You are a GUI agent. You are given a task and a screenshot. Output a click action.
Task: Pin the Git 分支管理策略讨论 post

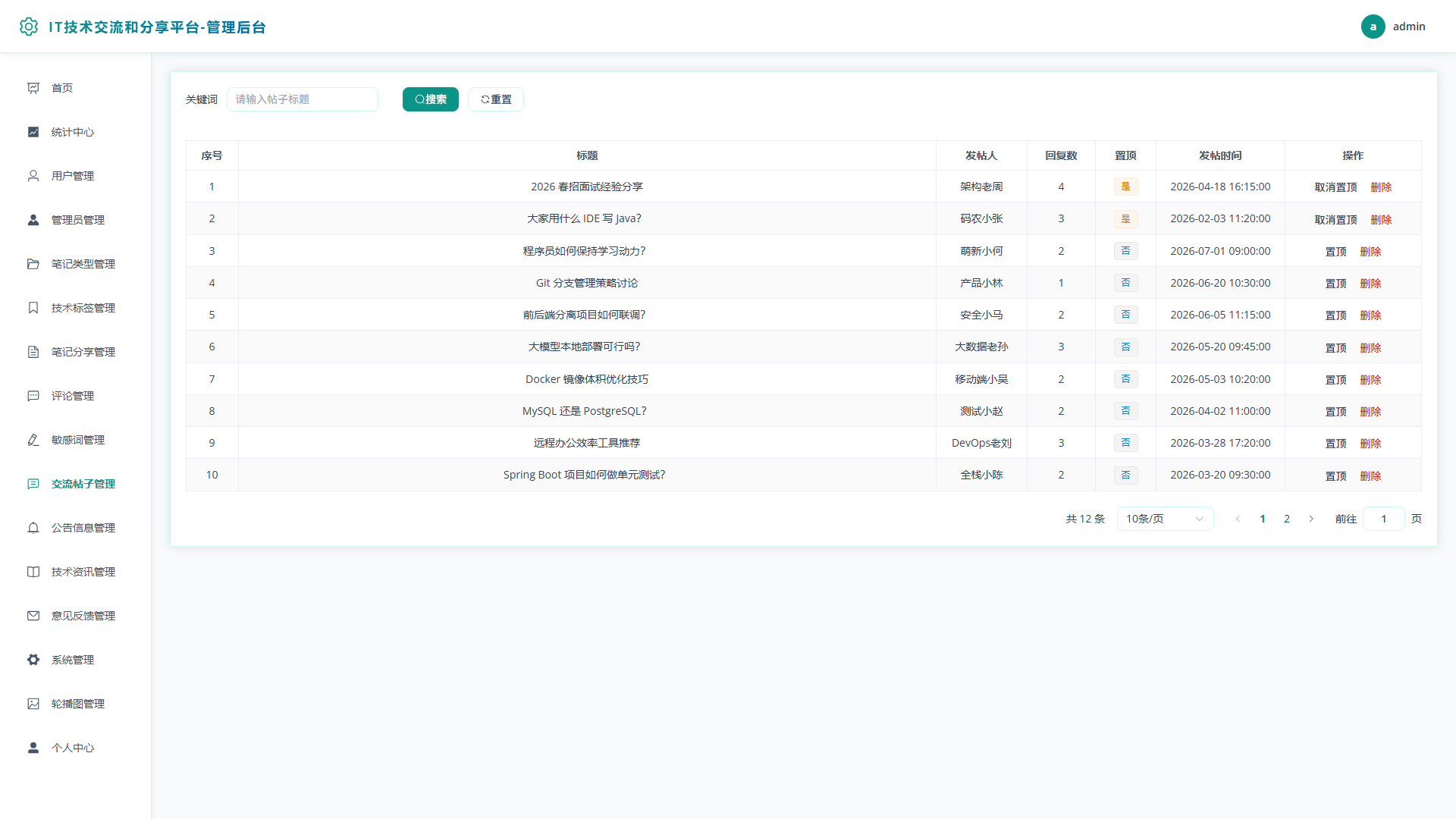(x=1335, y=284)
